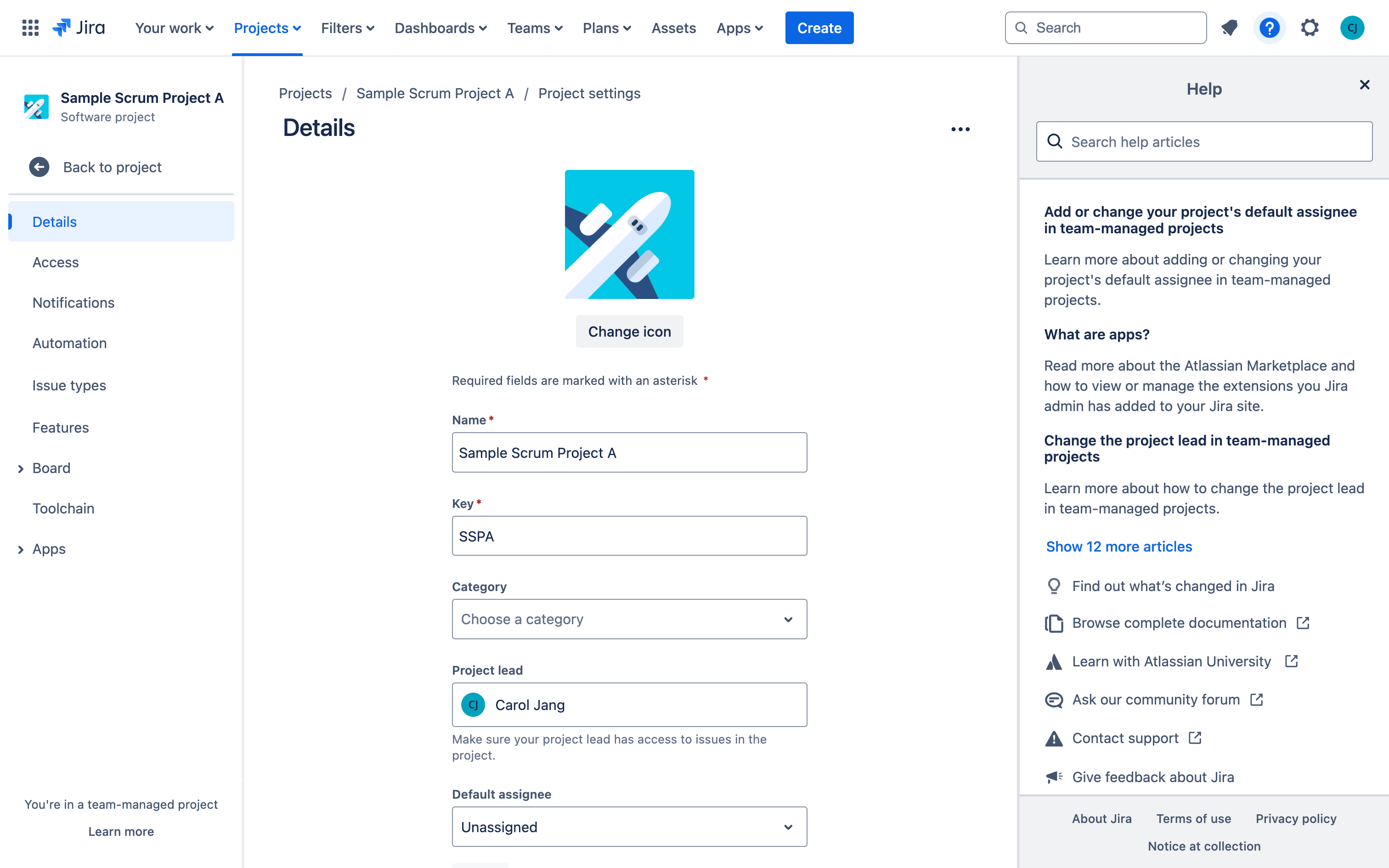The image size is (1389, 868).
Task: Click the Automation item in sidebar
Action: tap(69, 342)
